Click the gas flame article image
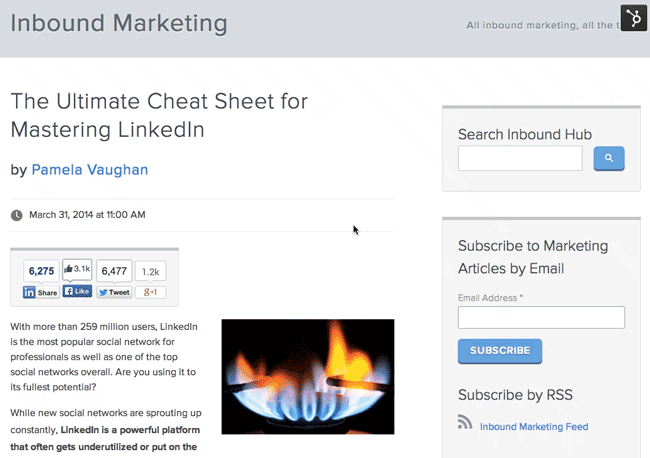650x458 pixels. (307, 376)
